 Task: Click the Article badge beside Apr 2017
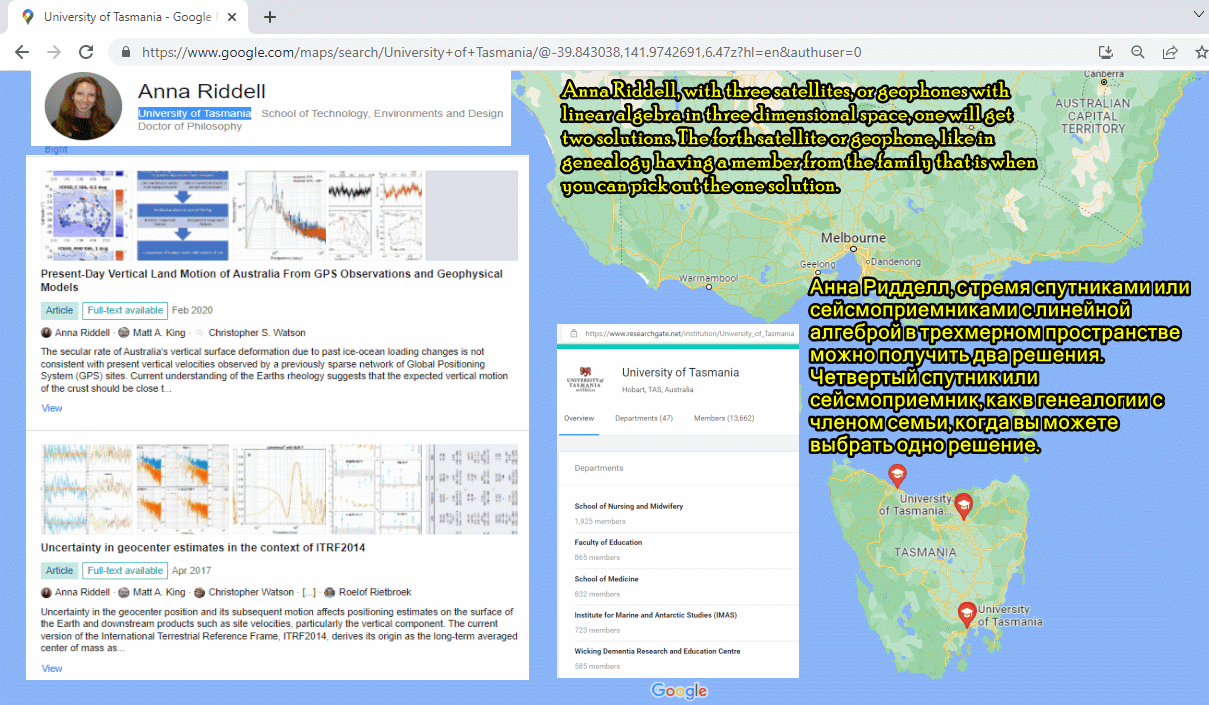59,571
